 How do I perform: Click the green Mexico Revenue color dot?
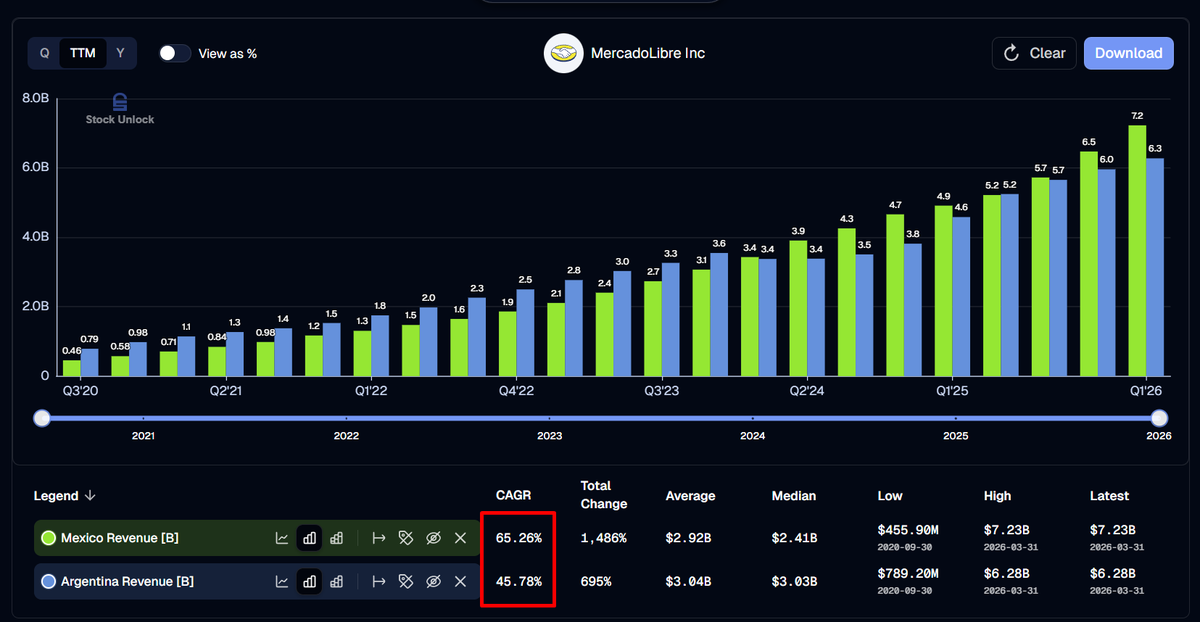tap(48, 538)
